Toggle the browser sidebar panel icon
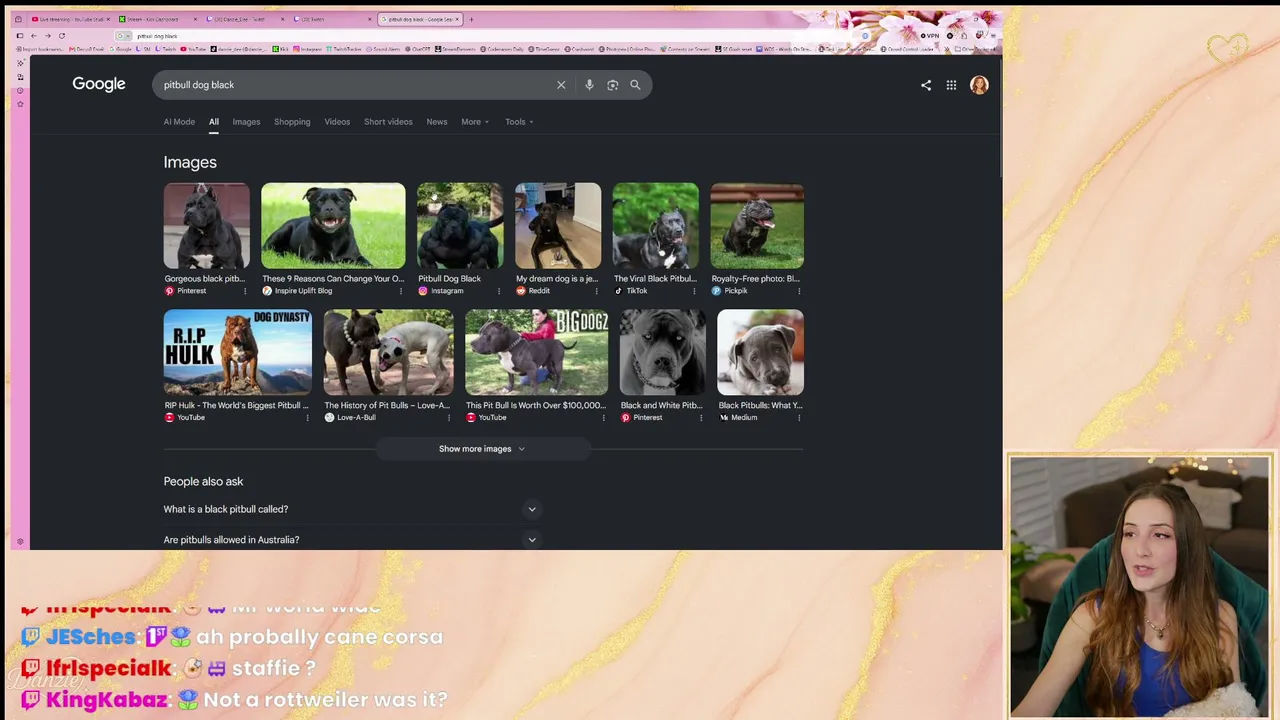 [x=19, y=36]
